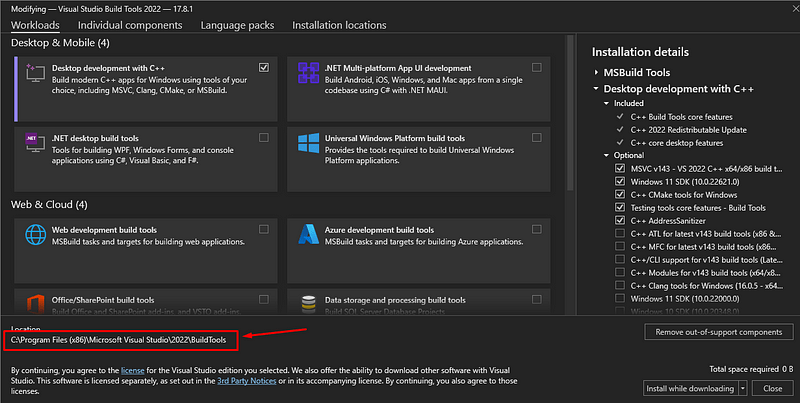Image resolution: width=800 pixels, height=403 pixels.
Task: Open the Language packs tab
Action: 237,25
